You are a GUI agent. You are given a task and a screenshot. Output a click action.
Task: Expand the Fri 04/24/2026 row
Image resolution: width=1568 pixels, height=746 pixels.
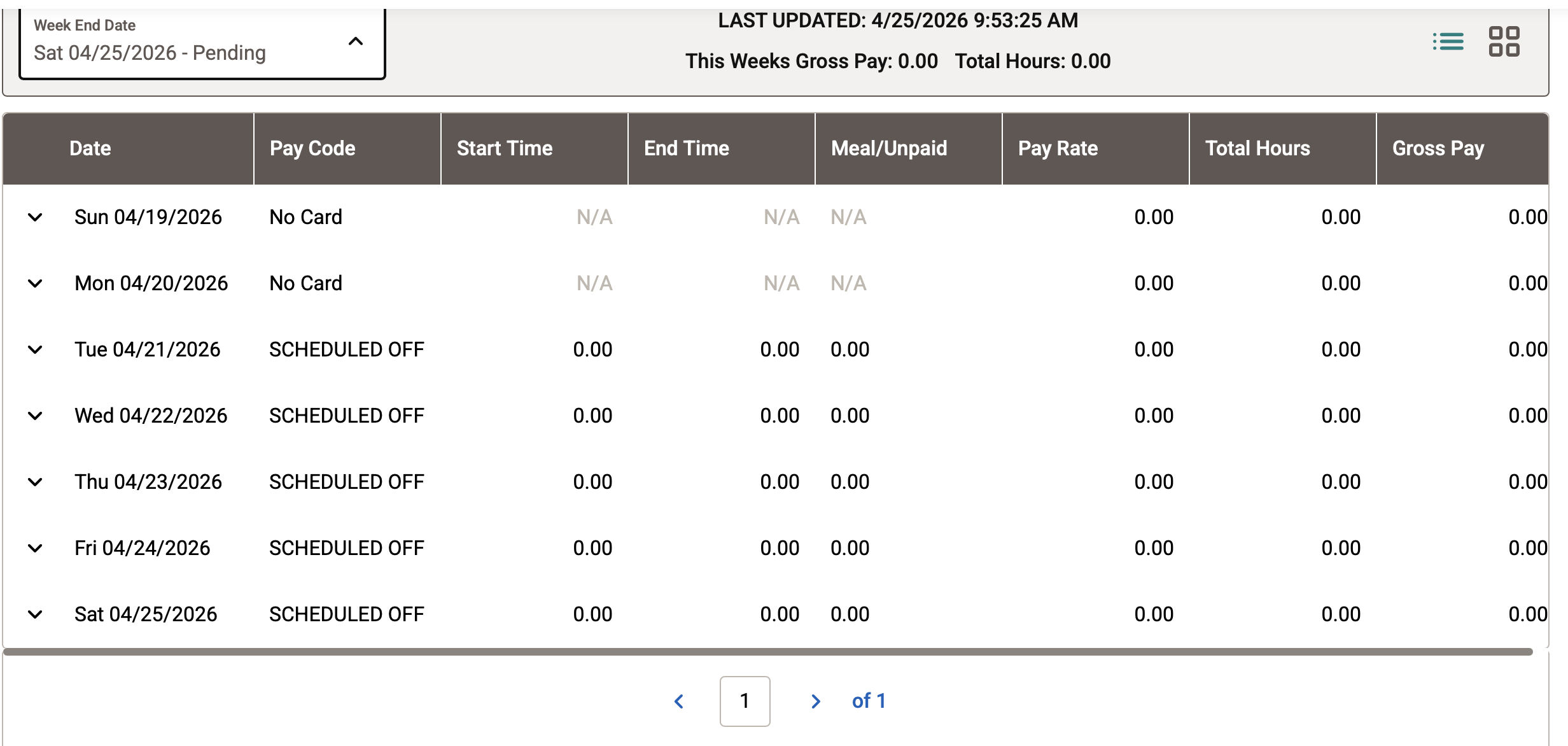pyautogui.click(x=36, y=549)
